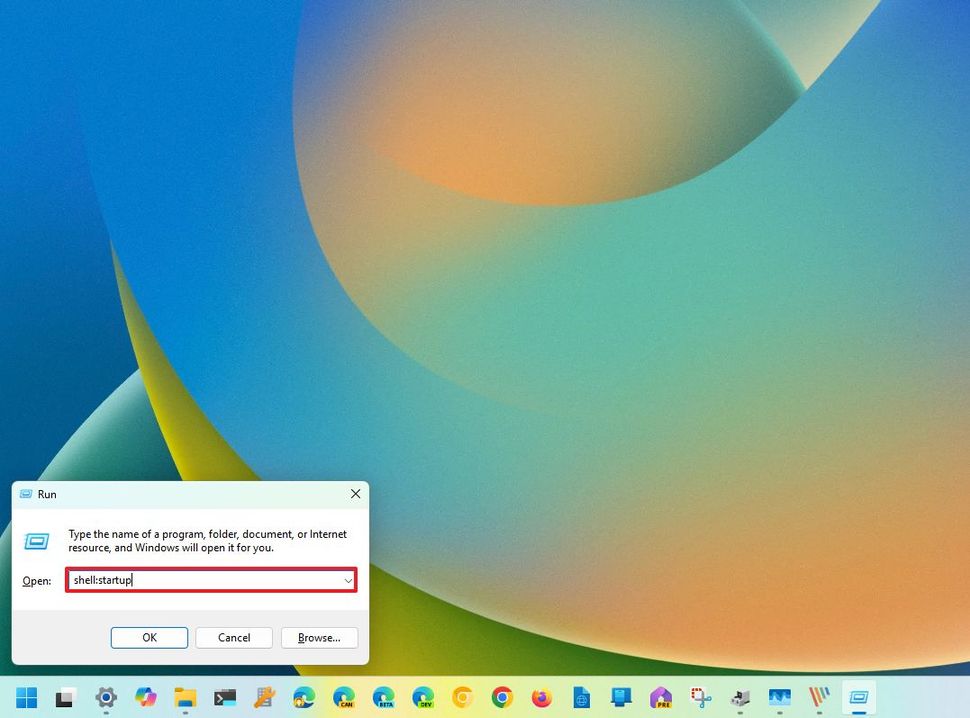Screen dimensions: 970x718
Task: Open Google Chrome from the taskbar
Action: [501, 697]
